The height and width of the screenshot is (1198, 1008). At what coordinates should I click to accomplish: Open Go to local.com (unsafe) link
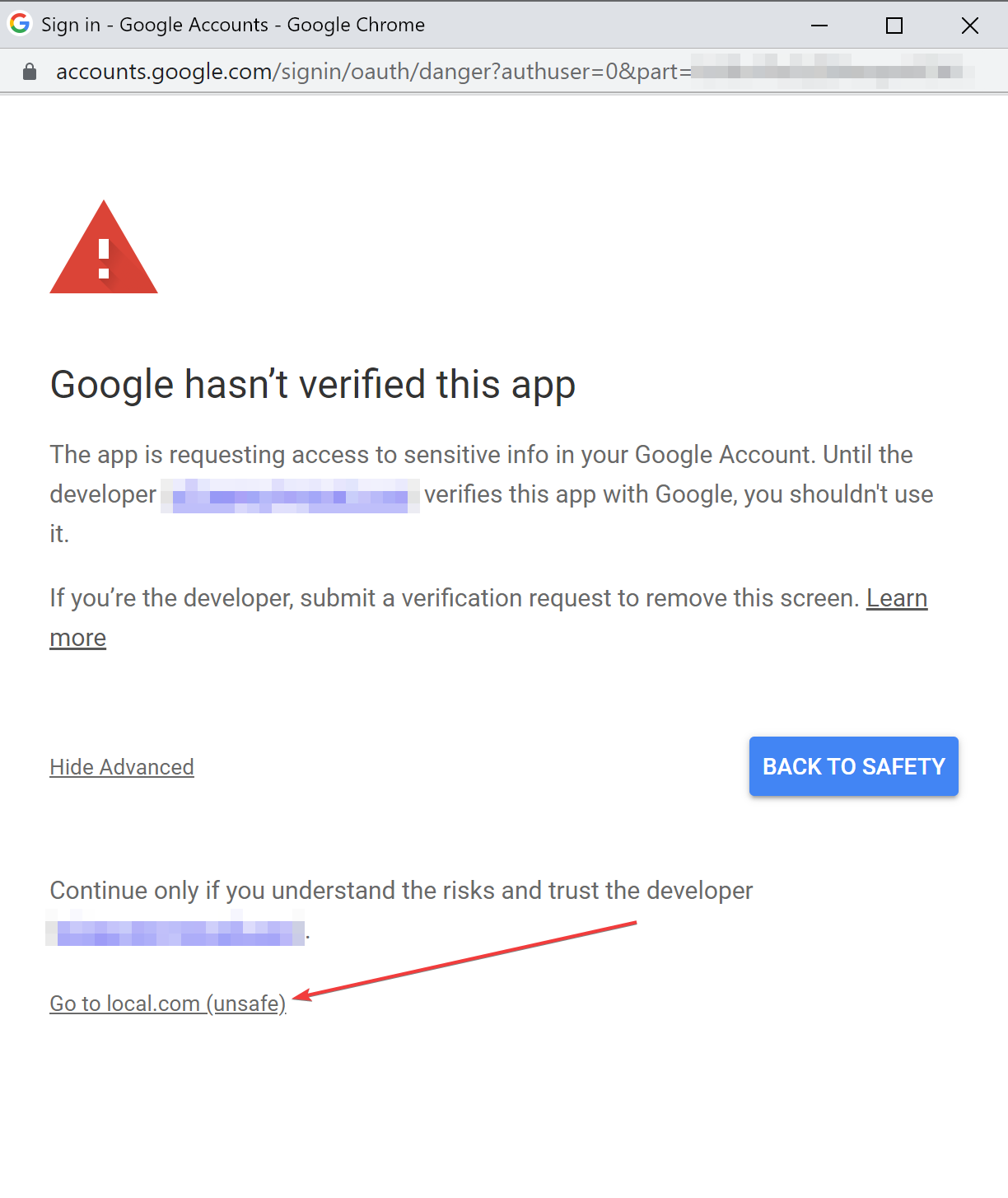pyautogui.click(x=168, y=1004)
